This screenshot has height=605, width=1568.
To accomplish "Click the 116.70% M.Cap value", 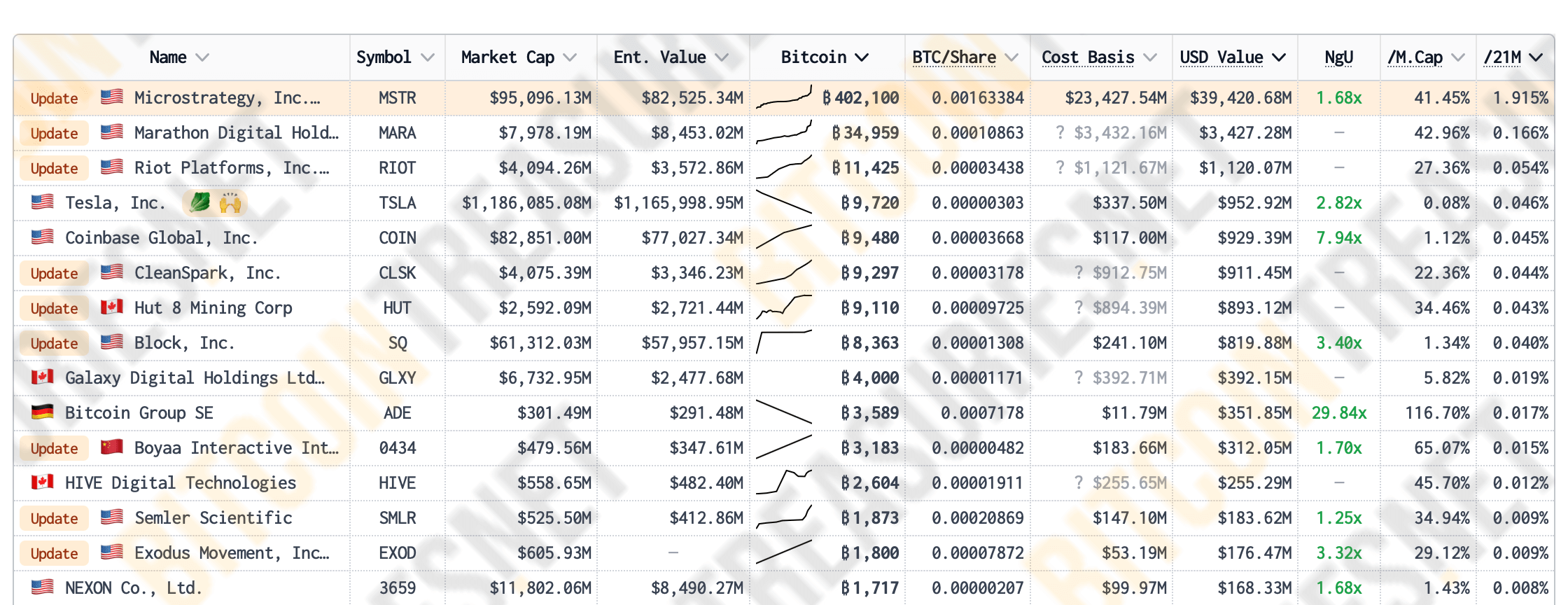I will (x=1437, y=413).
